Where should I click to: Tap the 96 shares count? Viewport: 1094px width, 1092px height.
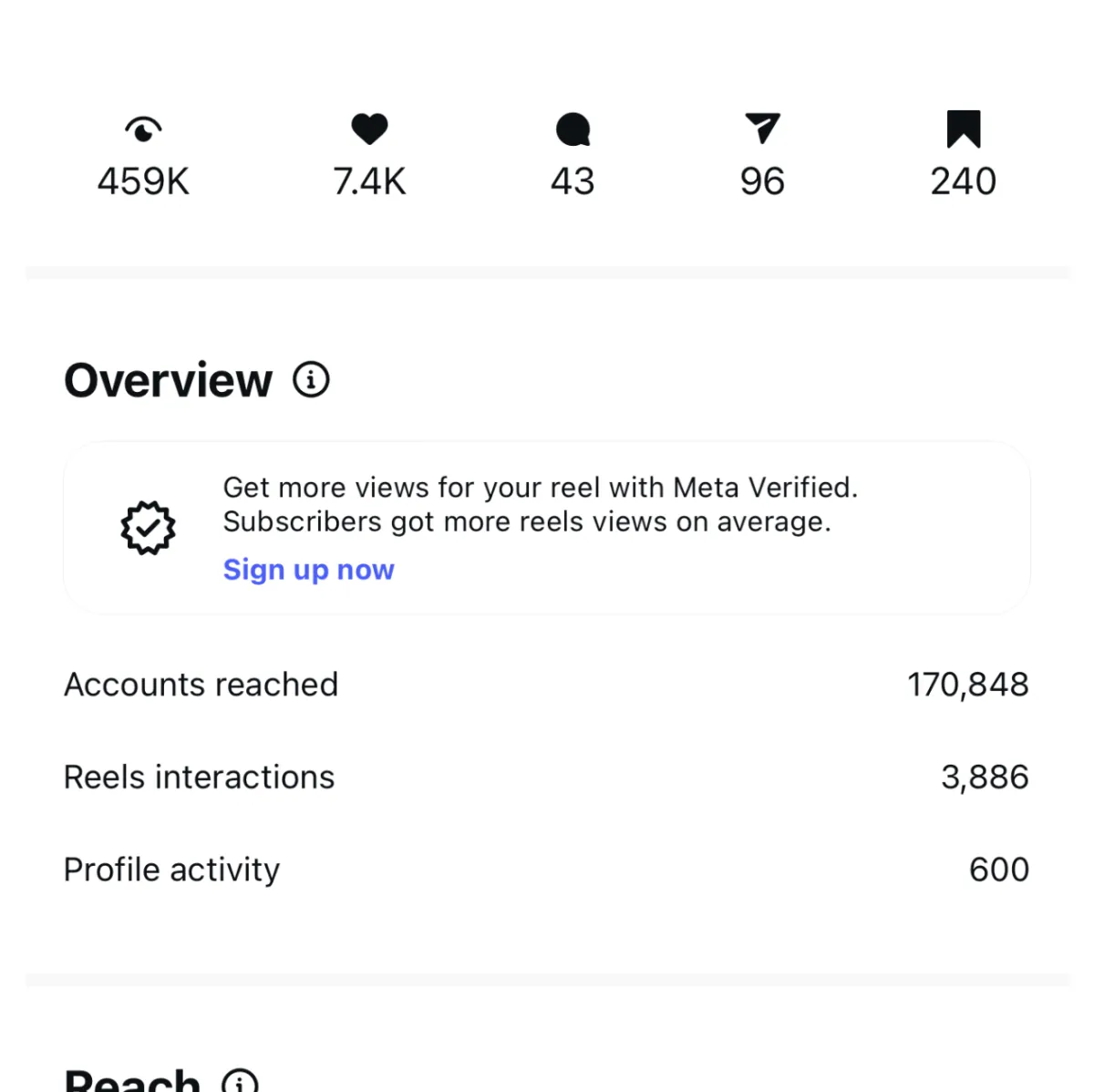point(762,181)
